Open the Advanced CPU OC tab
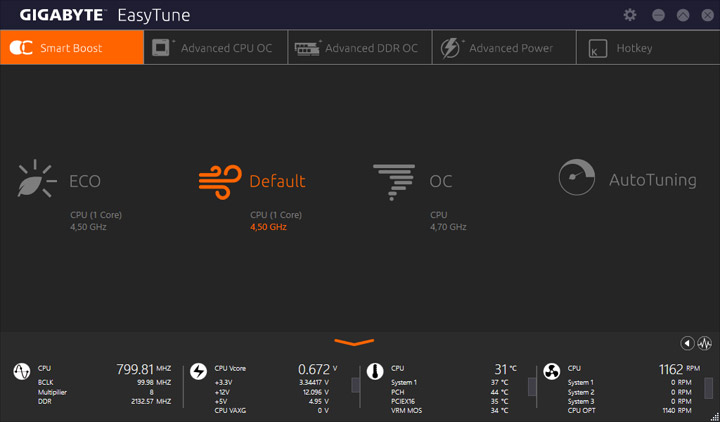The width and height of the screenshot is (720, 422). [x=216, y=48]
